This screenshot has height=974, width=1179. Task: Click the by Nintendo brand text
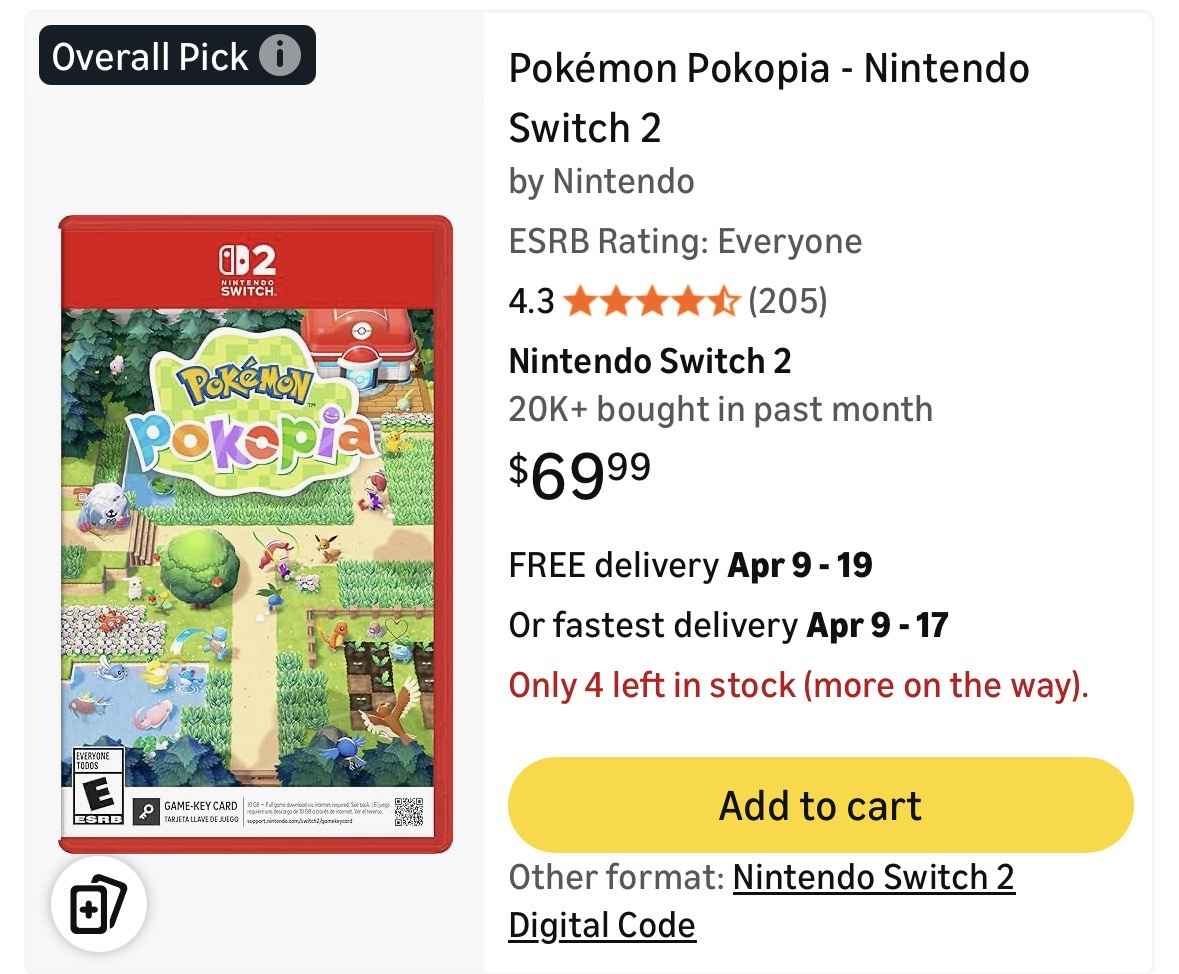(601, 181)
